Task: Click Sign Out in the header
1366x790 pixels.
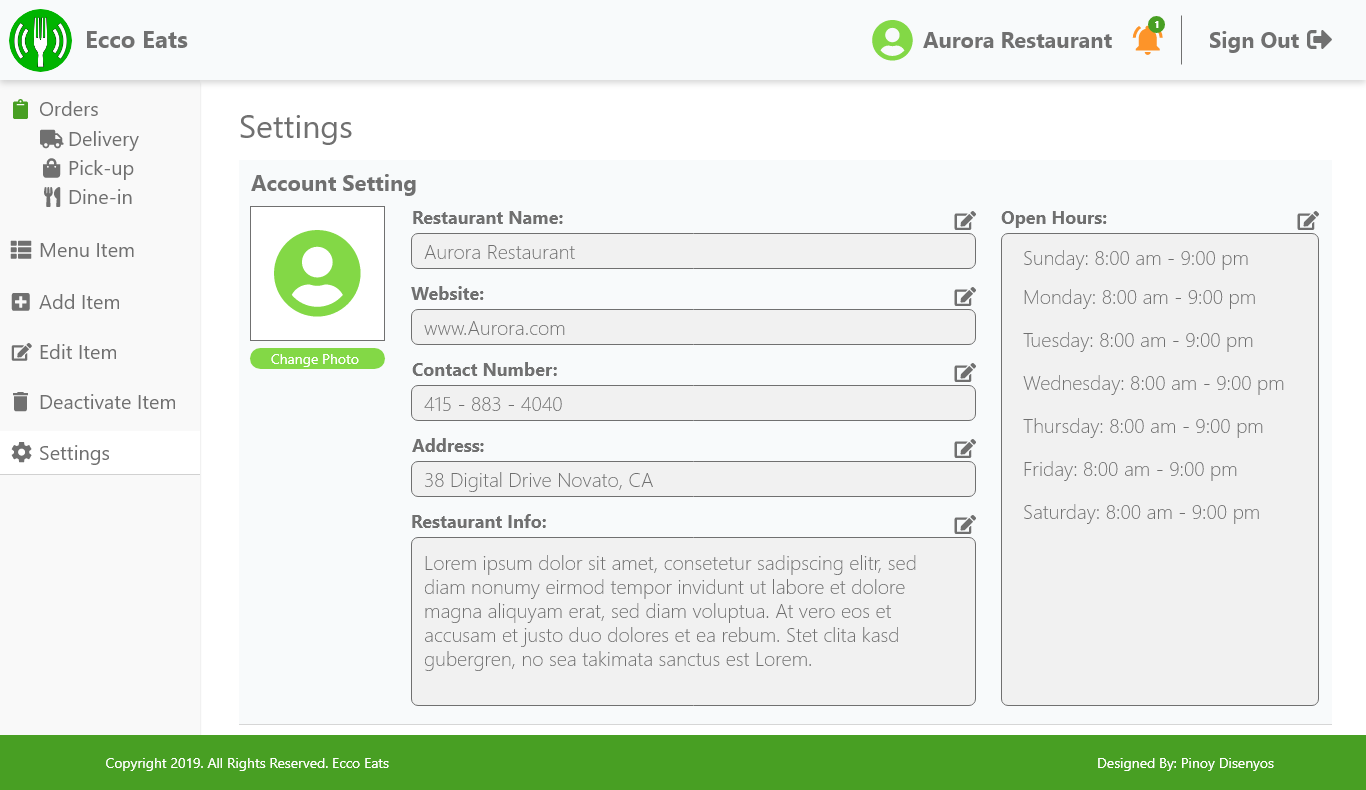Action: pyautogui.click(x=1269, y=41)
